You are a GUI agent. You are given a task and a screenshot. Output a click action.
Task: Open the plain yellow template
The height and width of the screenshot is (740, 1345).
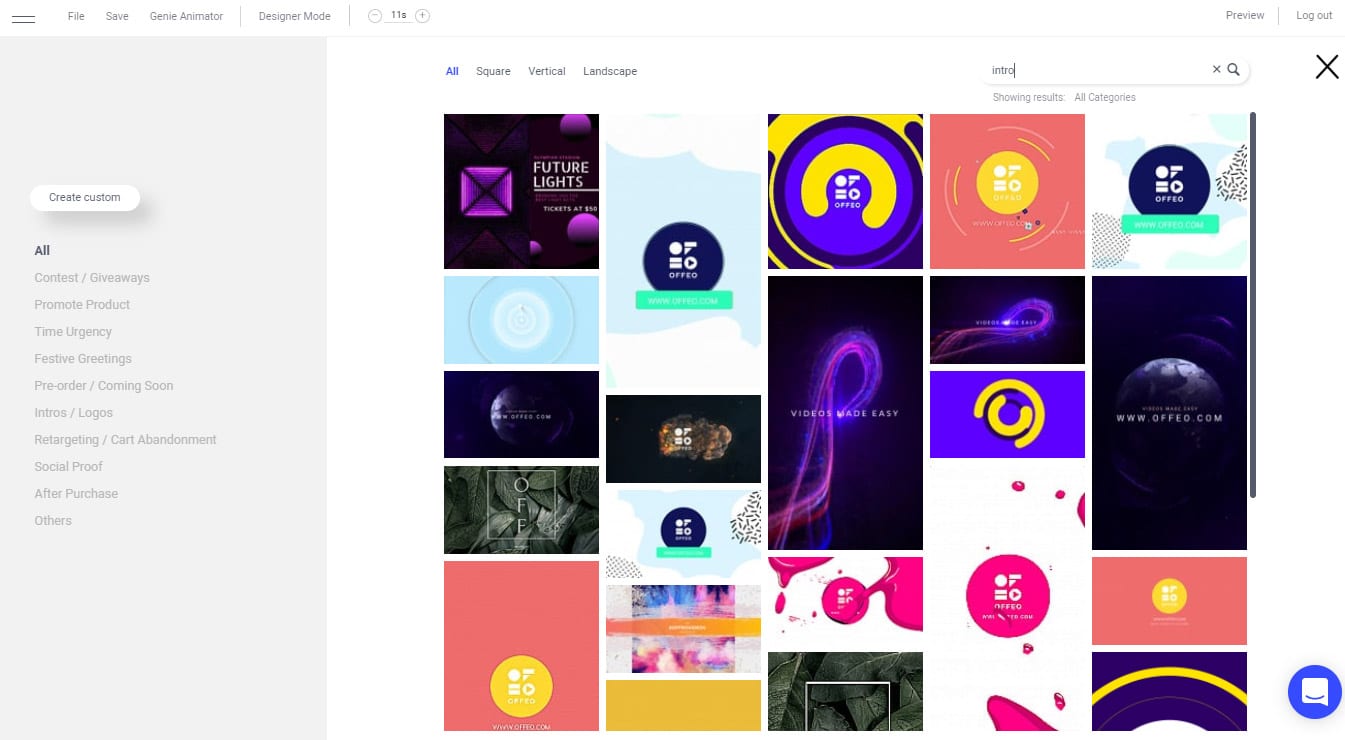click(x=683, y=706)
